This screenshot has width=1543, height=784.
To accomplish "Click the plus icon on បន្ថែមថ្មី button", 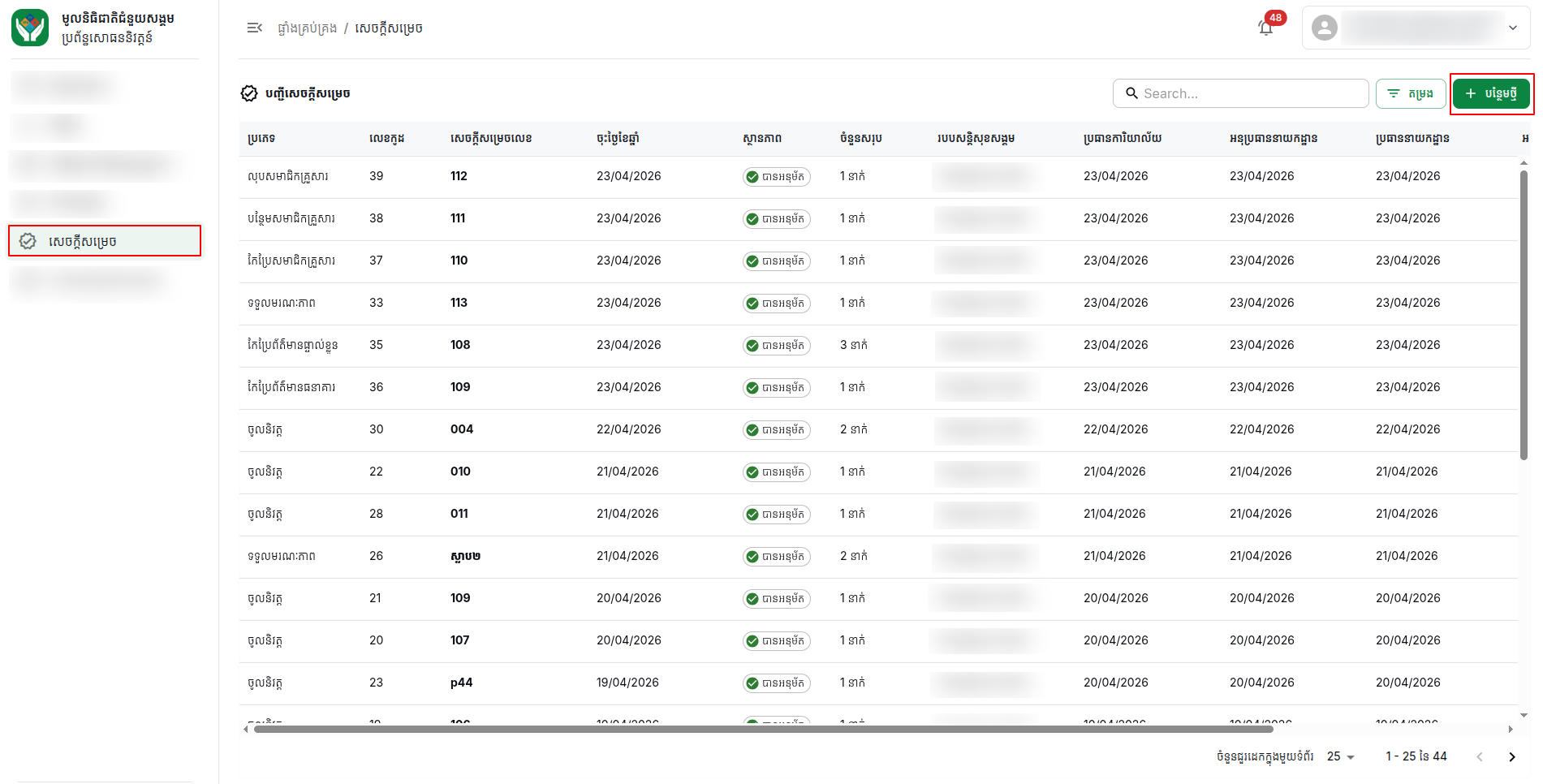I will pyautogui.click(x=1471, y=93).
